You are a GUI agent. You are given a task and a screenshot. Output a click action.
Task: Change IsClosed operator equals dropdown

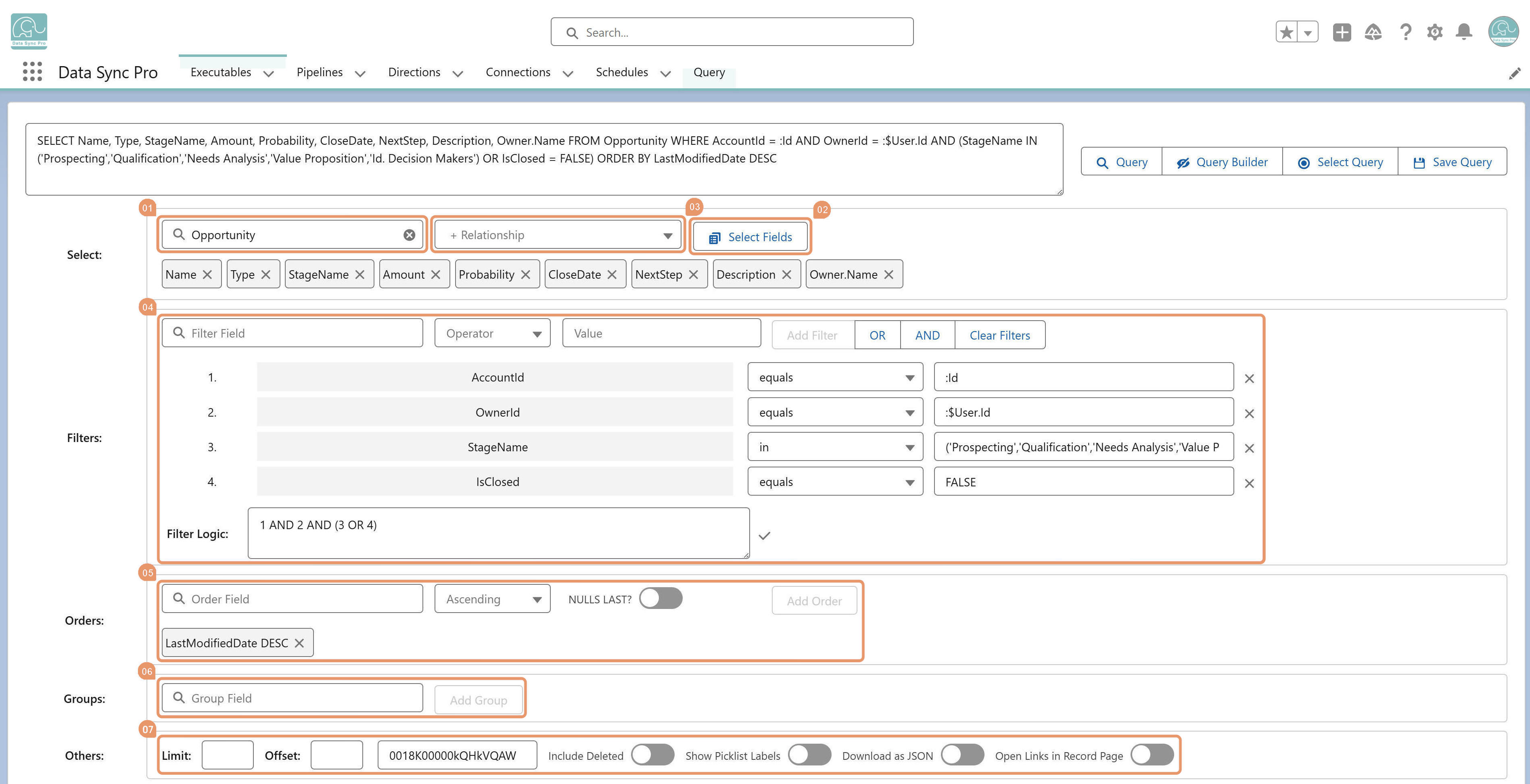pyautogui.click(x=835, y=482)
